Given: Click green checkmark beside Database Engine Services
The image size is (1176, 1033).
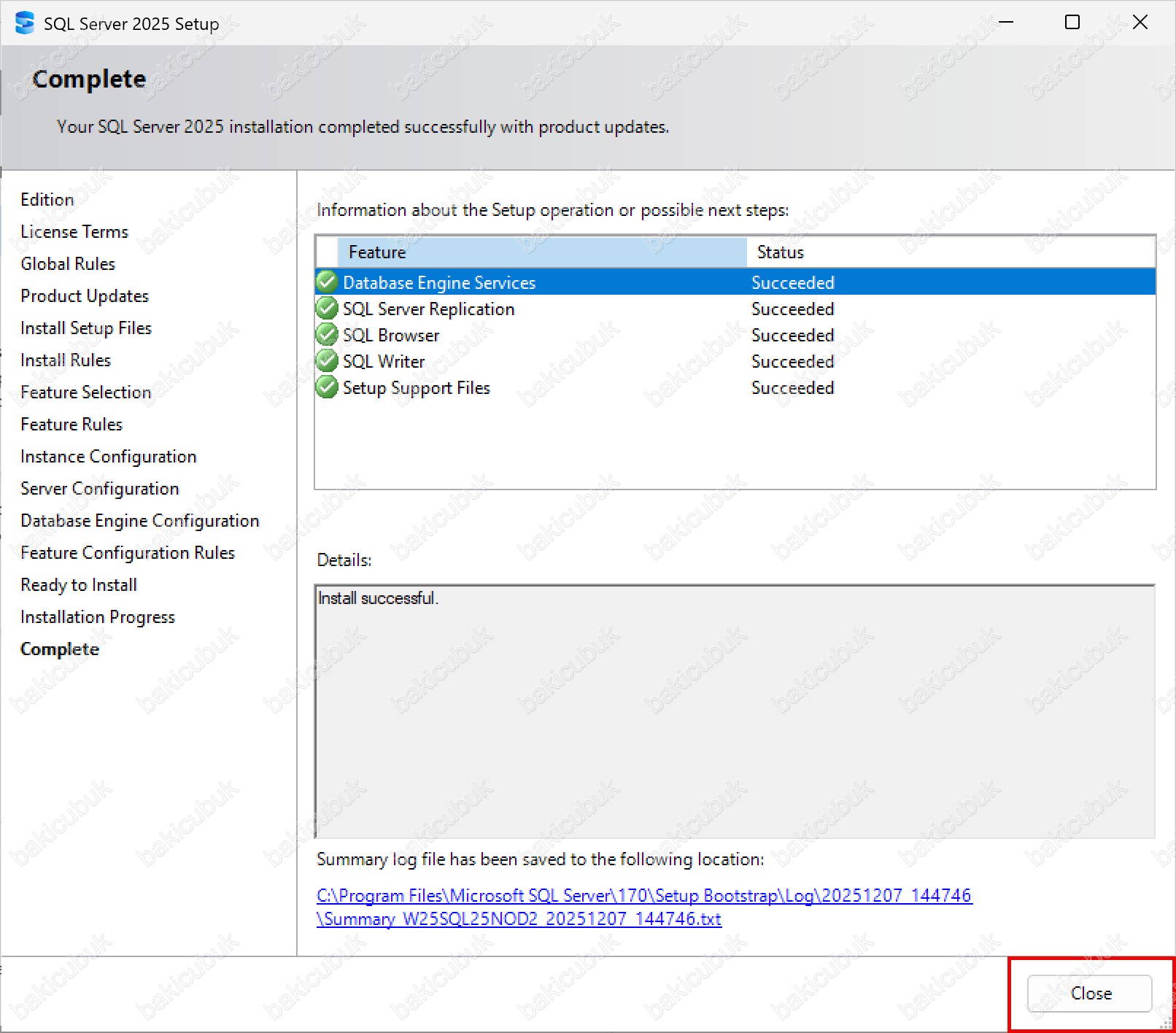Looking at the screenshot, I should pyautogui.click(x=327, y=282).
